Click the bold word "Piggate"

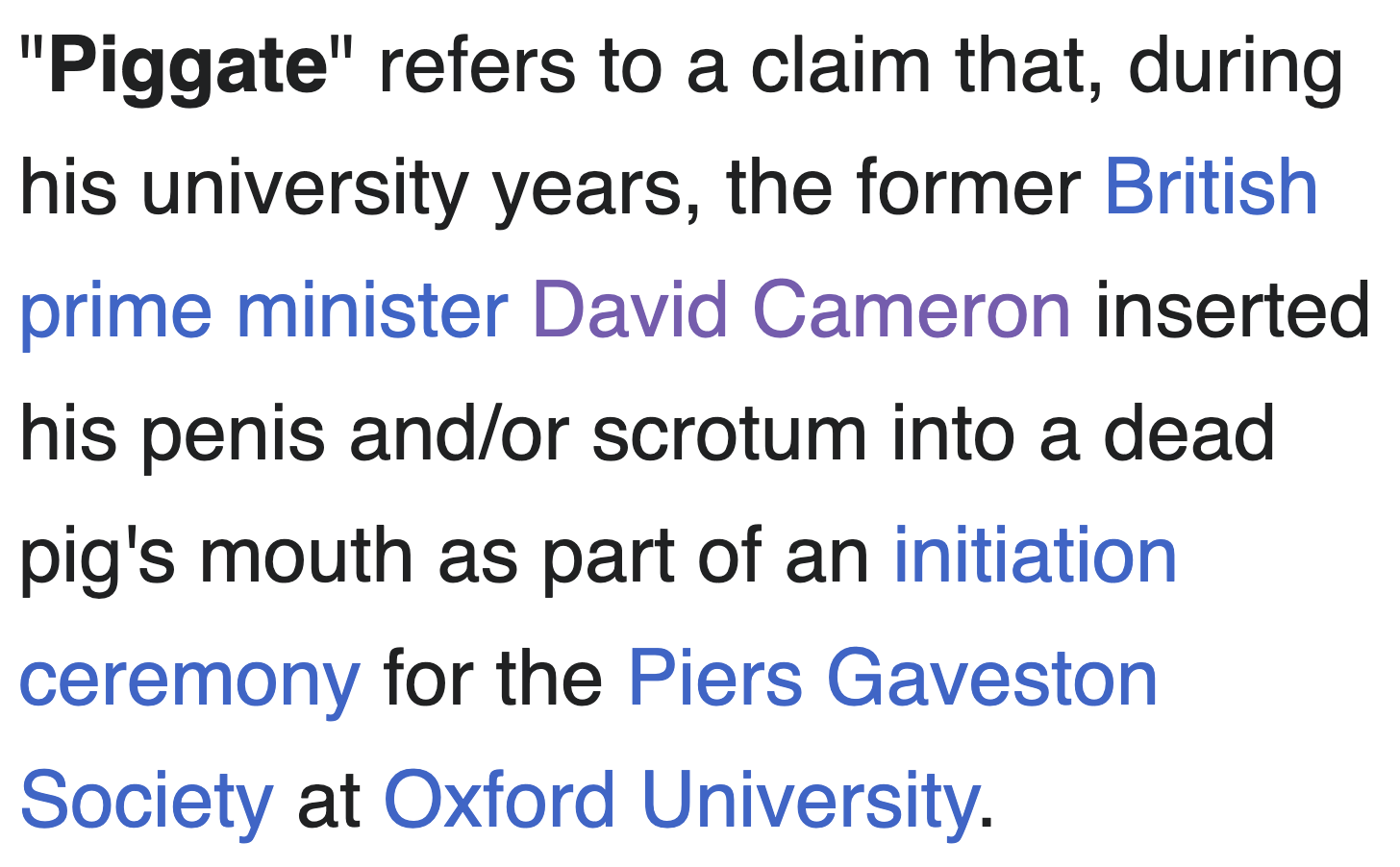point(188,67)
